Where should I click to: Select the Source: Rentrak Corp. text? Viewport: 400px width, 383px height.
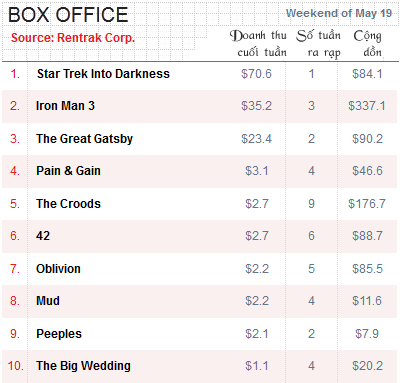click(x=73, y=38)
